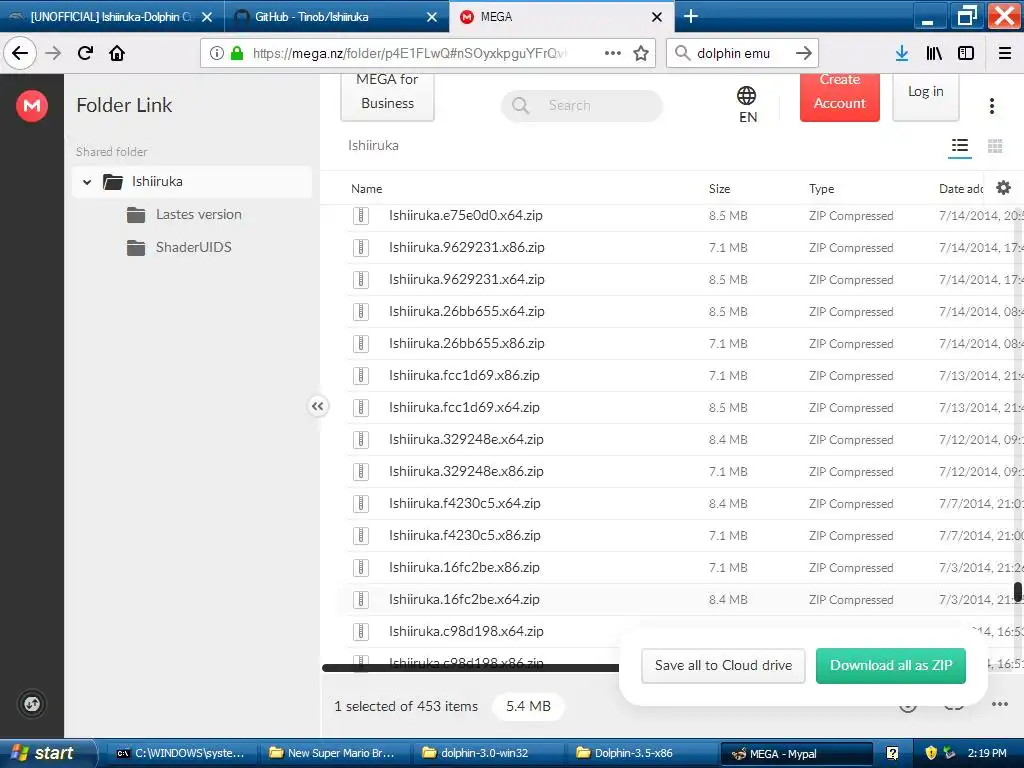The width and height of the screenshot is (1024, 768).
Task: Select Ishiiruka folder in tree
Action: pyautogui.click(x=192, y=182)
